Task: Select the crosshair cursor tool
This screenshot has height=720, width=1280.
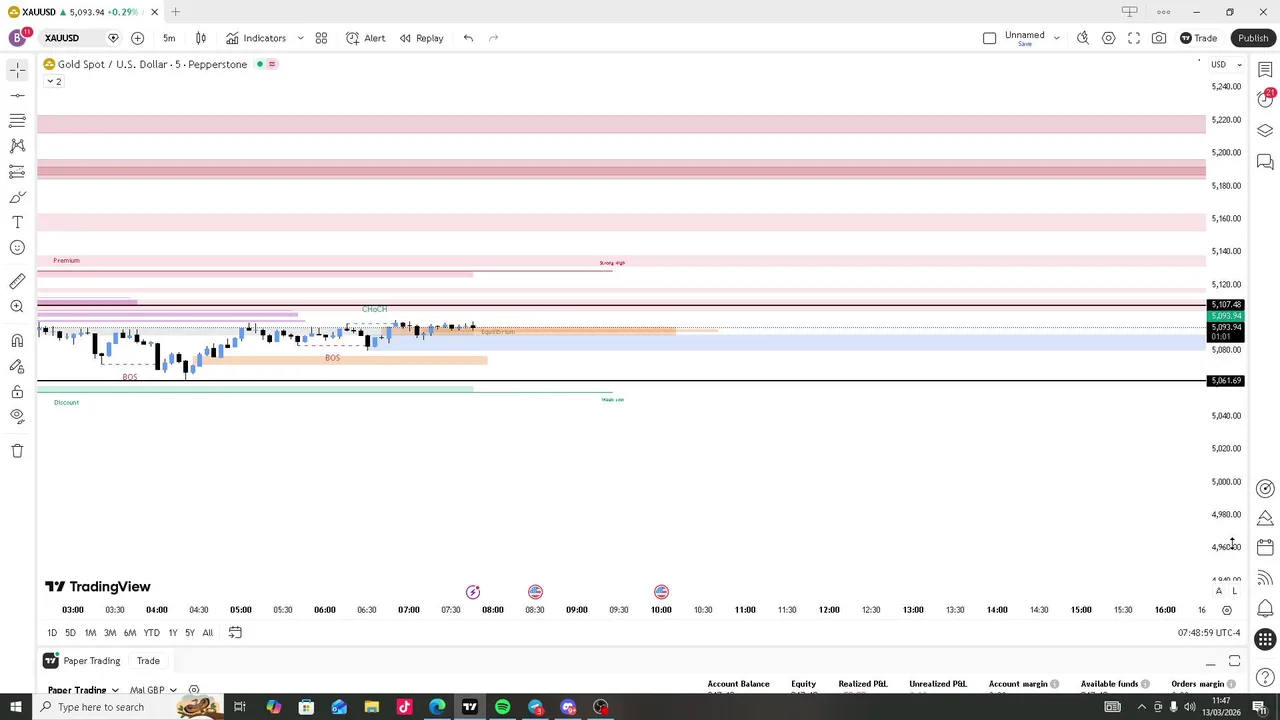Action: [17, 70]
